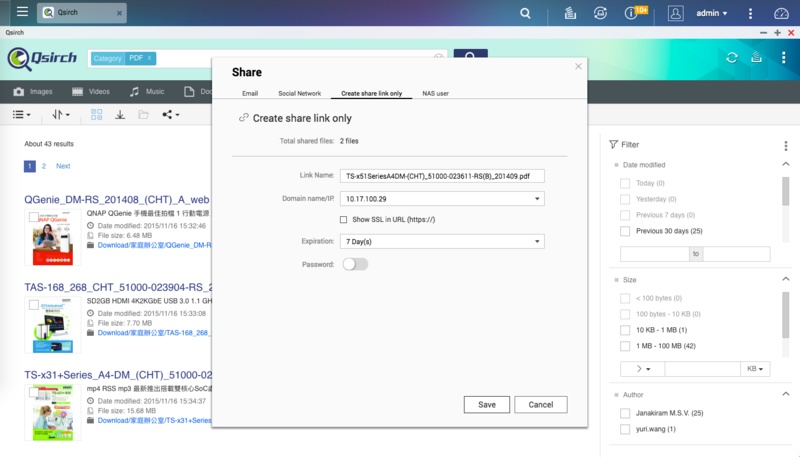This screenshot has width=800, height=457.
Task: Select Create share link only tab
Action: point(371,93)
